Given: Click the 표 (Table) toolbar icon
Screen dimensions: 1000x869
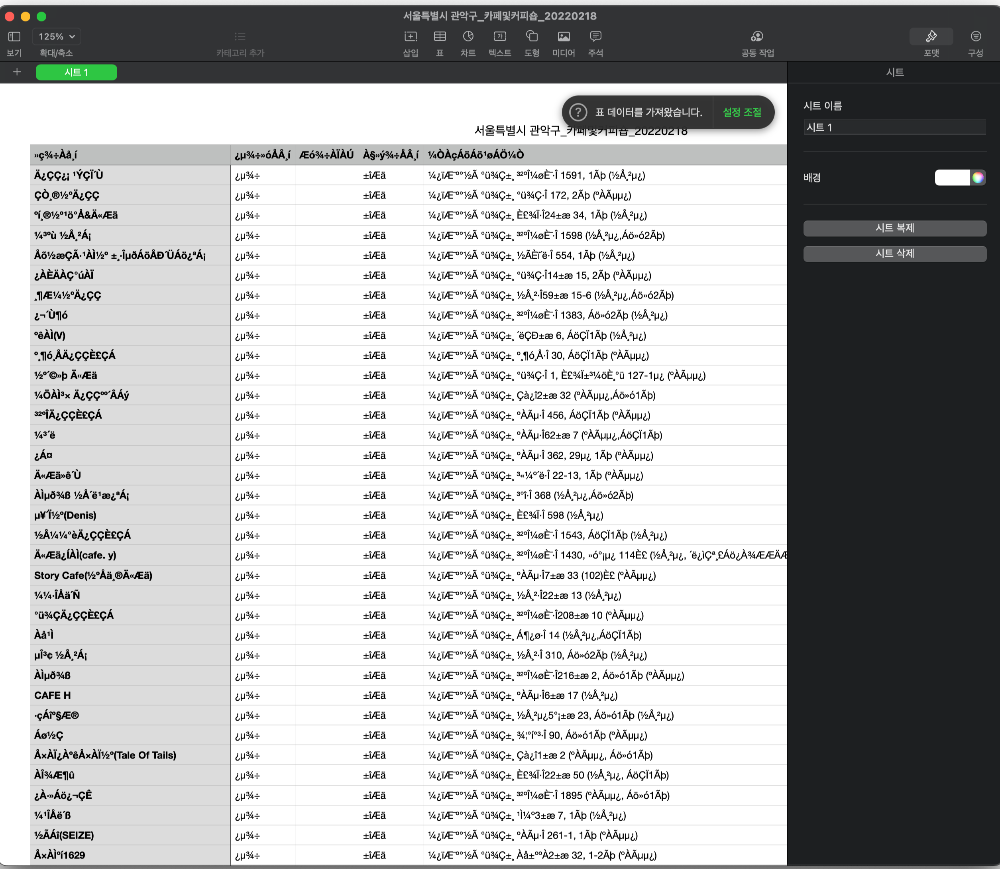Looking at the screenshot, I should [439, 36].
